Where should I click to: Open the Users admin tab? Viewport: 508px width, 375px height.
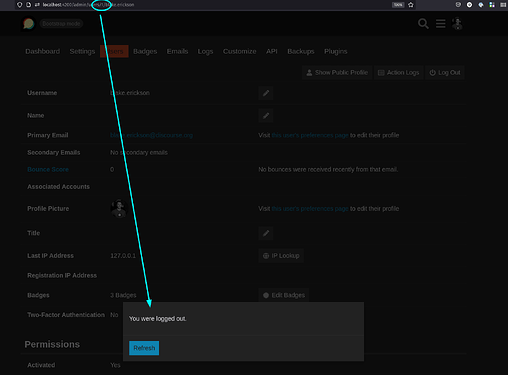point(114,51)
